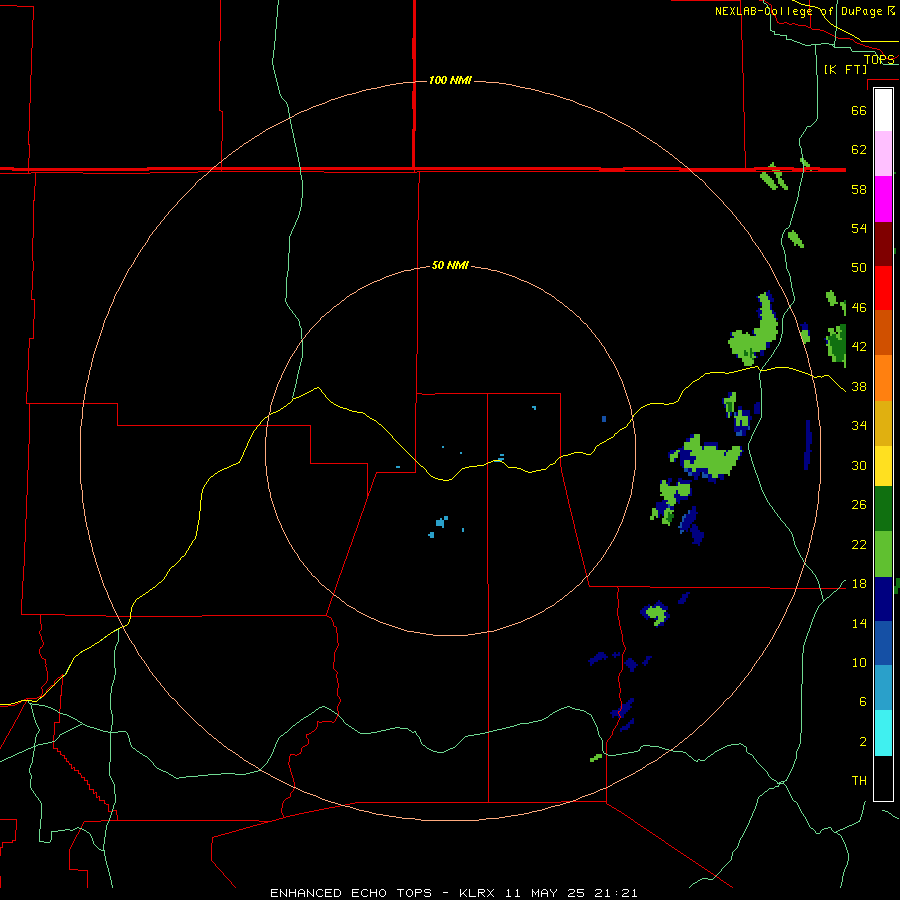Click the gold mustard legend swatch
Image resolution: width=900 pixels, height=900 pixels.
(x=883, y=423)
